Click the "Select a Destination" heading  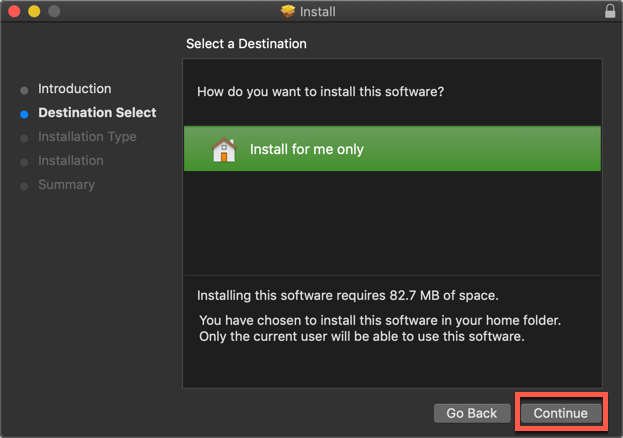point(246,44)
